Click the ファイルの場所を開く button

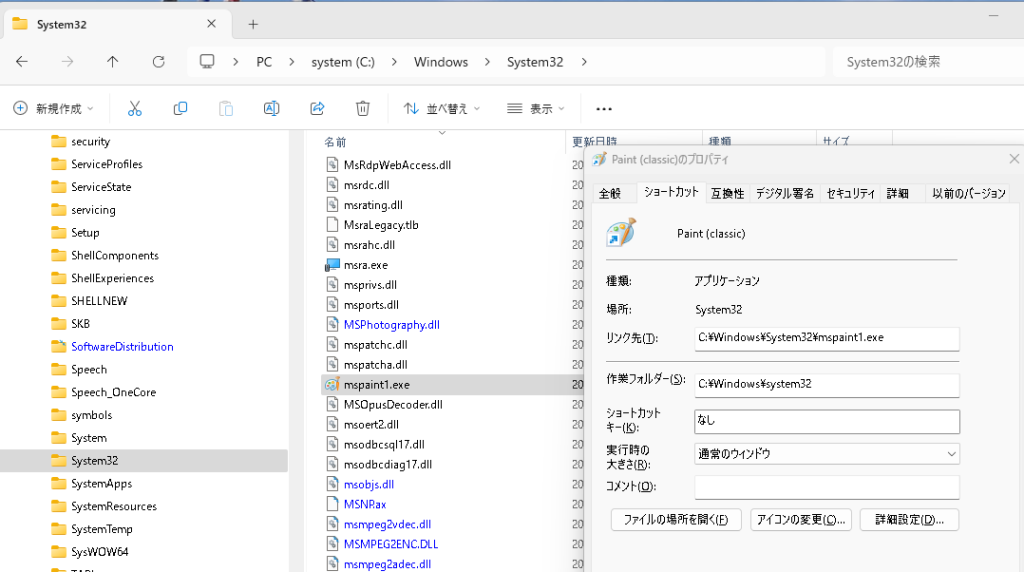tap(676, 520)
